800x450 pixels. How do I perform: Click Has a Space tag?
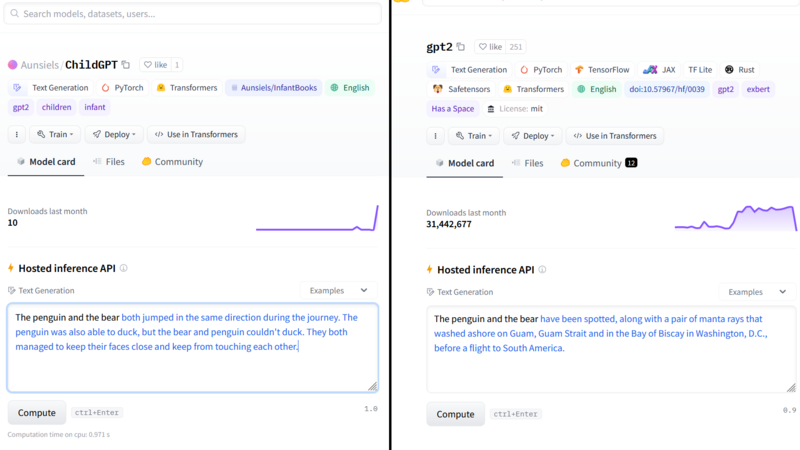453,109
